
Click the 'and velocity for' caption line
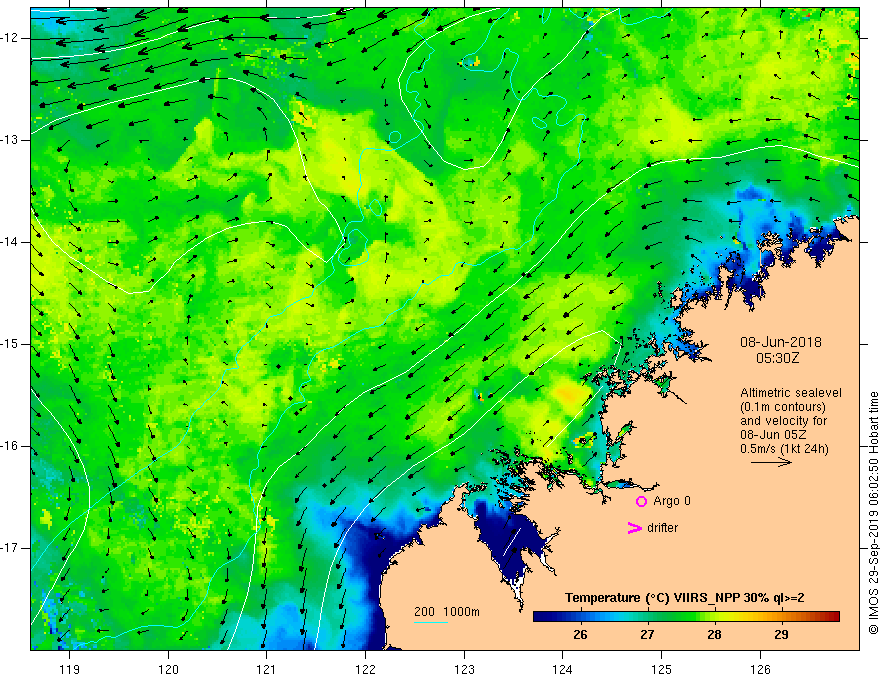(783, 421)
